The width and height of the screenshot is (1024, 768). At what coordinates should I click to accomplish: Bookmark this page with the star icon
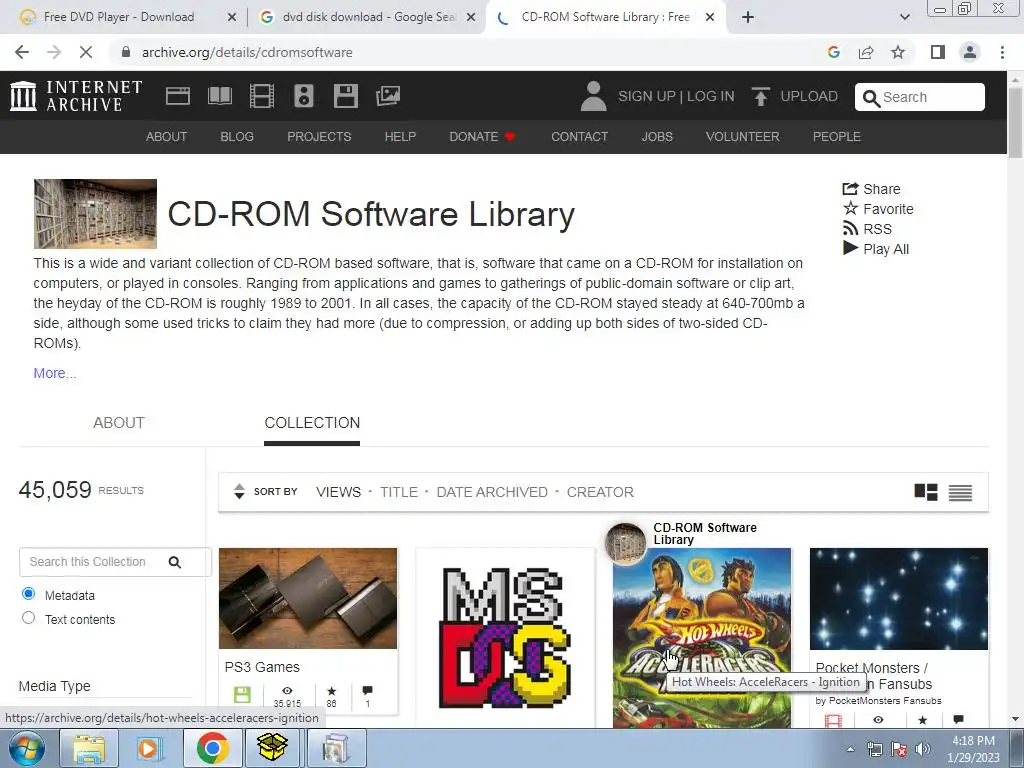(898, 52)
